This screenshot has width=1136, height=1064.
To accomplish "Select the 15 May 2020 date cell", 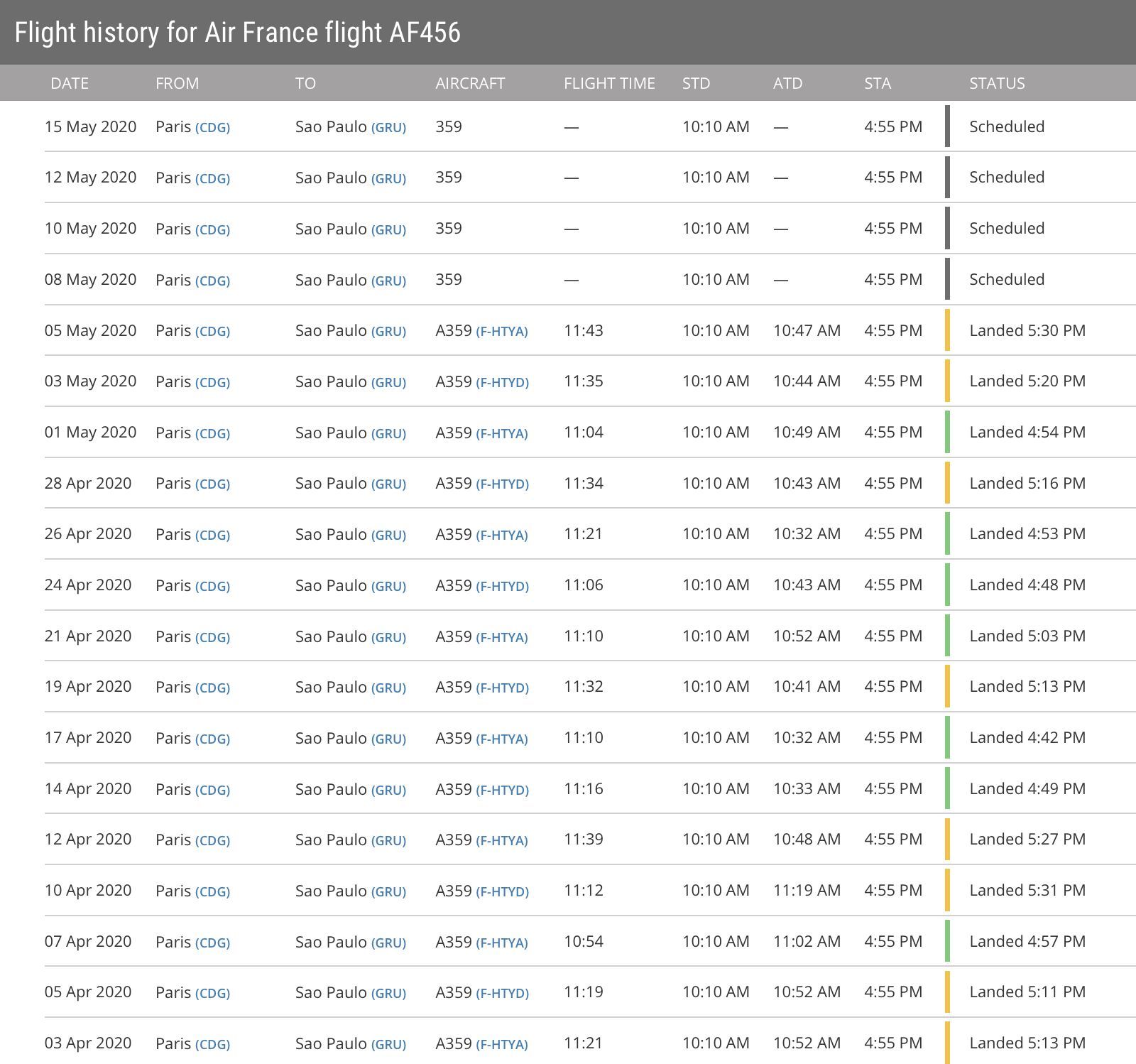I will pos(90,126).
